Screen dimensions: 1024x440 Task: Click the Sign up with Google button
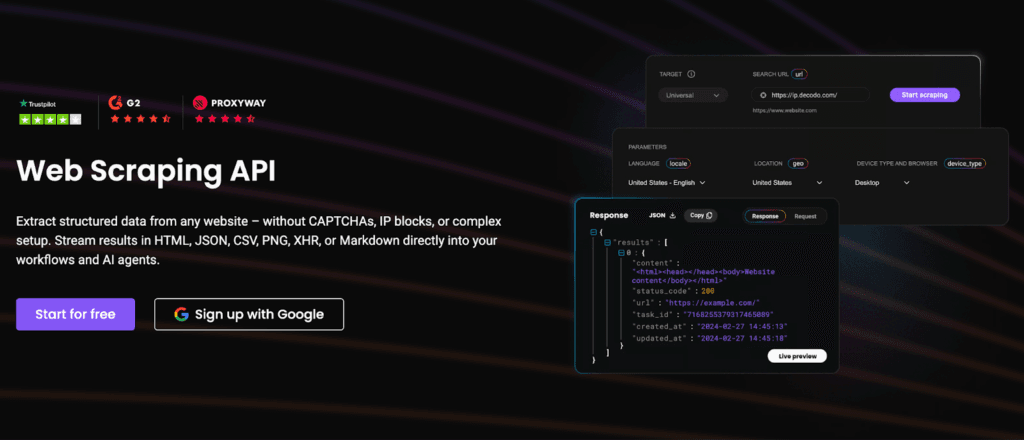249,314
